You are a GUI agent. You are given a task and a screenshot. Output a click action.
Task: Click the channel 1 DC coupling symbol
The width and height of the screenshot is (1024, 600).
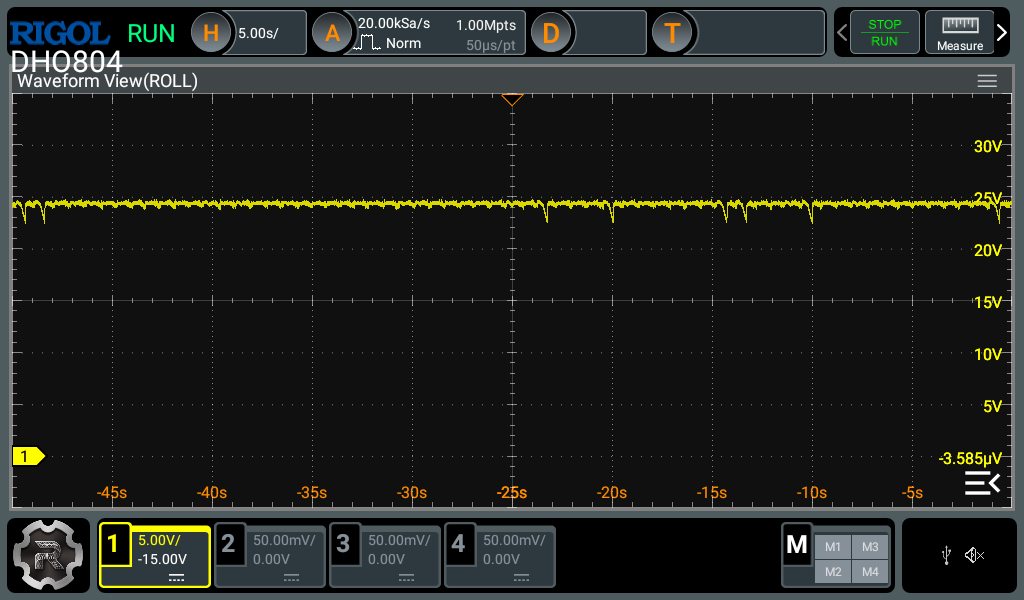tap(176, 578)
